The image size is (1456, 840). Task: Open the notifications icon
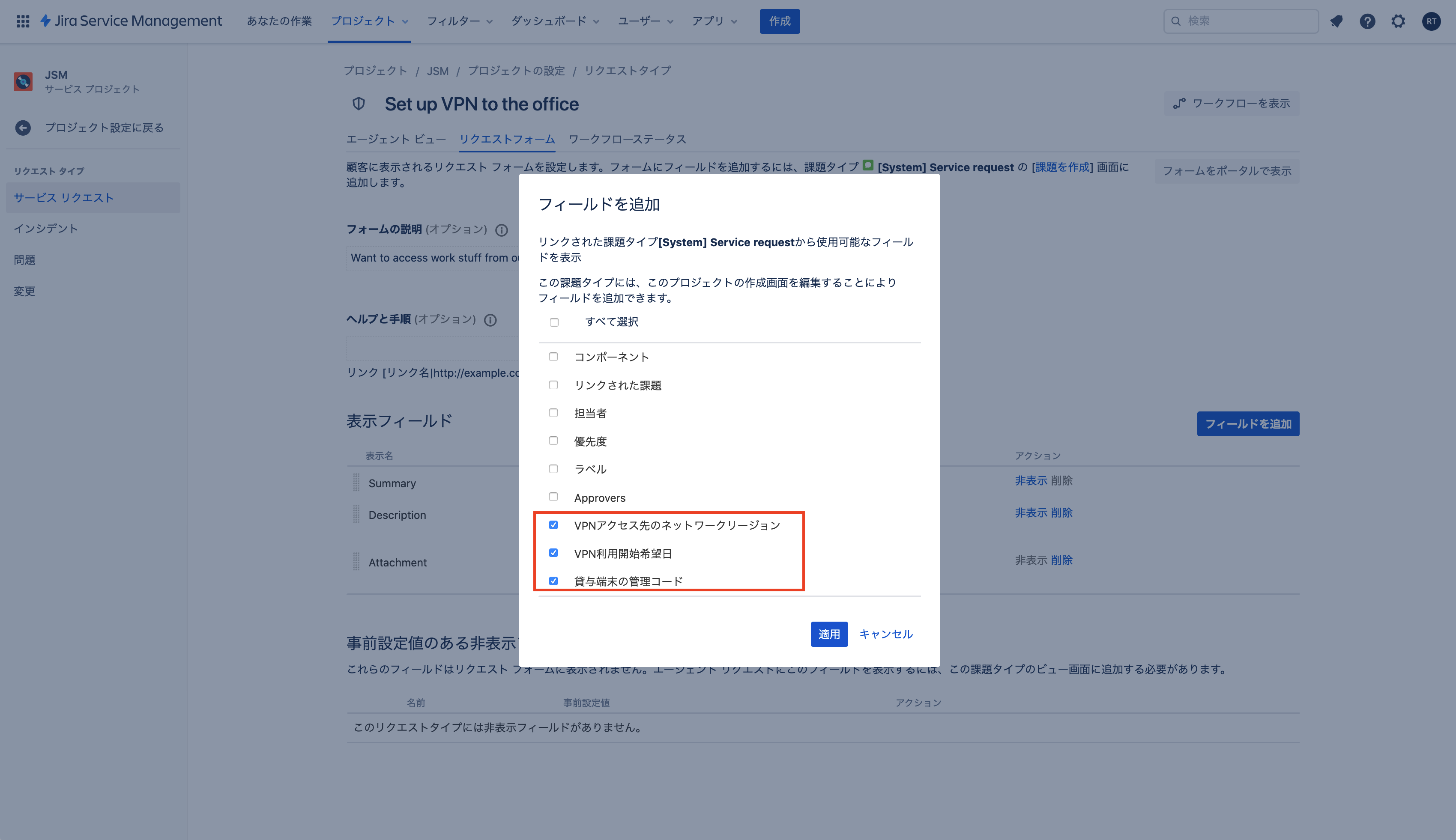click(1336, 21)
